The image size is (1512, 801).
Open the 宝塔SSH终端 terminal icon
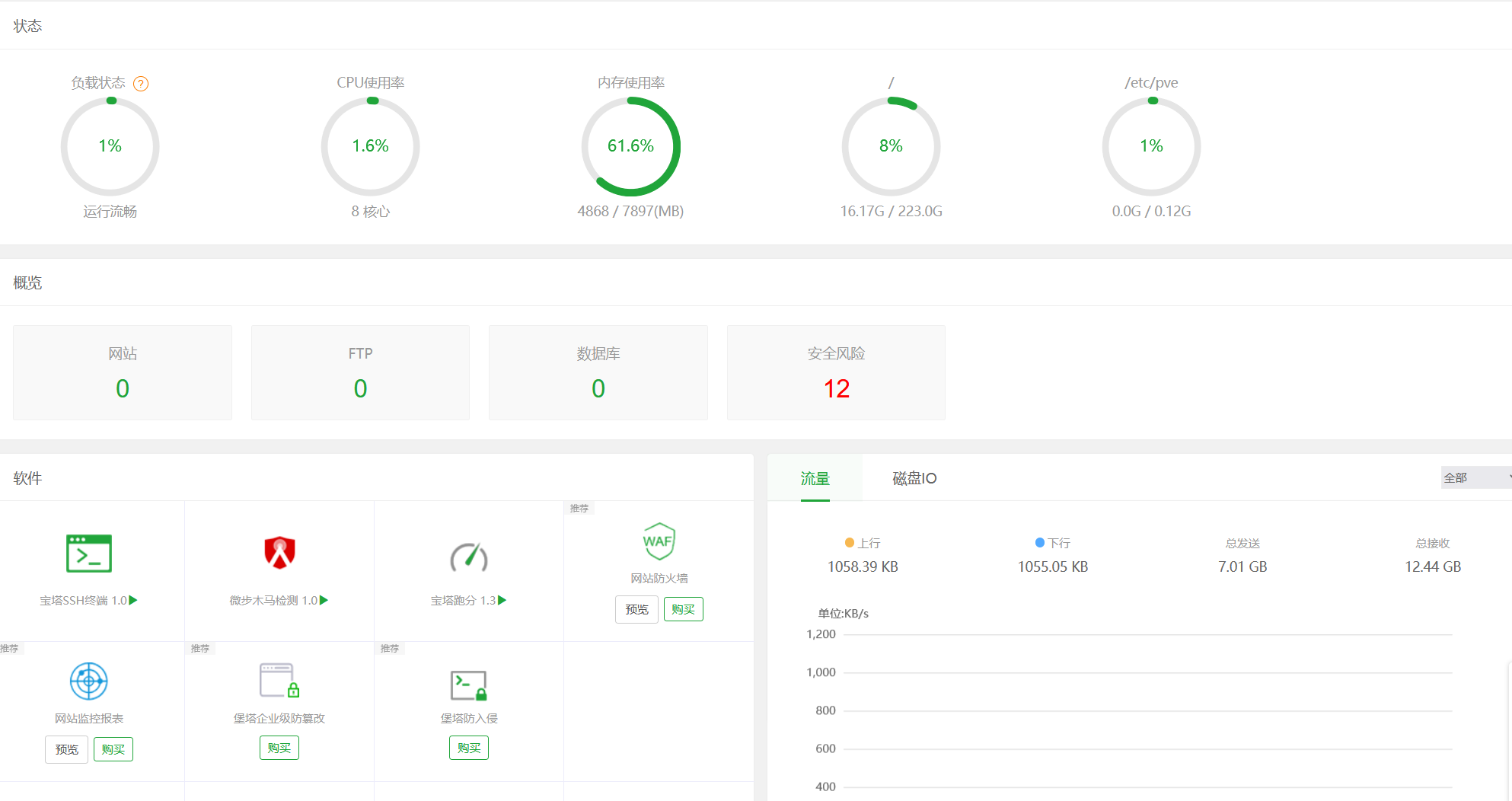pos(89,554)
